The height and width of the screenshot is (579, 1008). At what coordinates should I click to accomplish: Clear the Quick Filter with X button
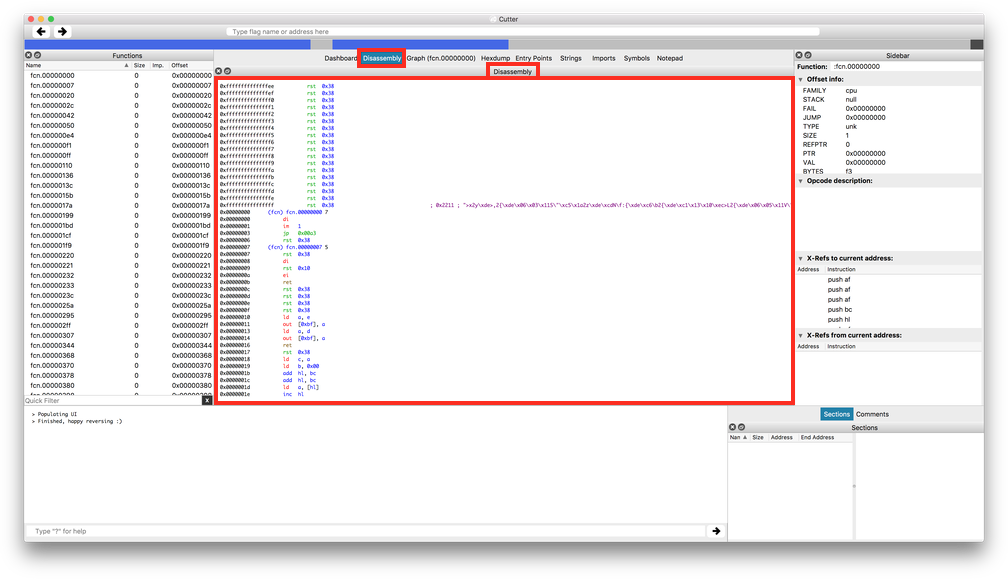tap(207, 400)
